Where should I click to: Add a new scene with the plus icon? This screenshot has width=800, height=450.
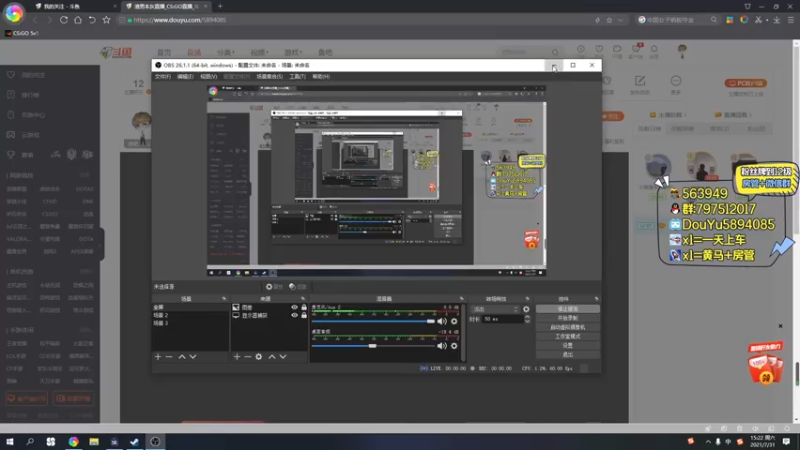pos(158,357)
